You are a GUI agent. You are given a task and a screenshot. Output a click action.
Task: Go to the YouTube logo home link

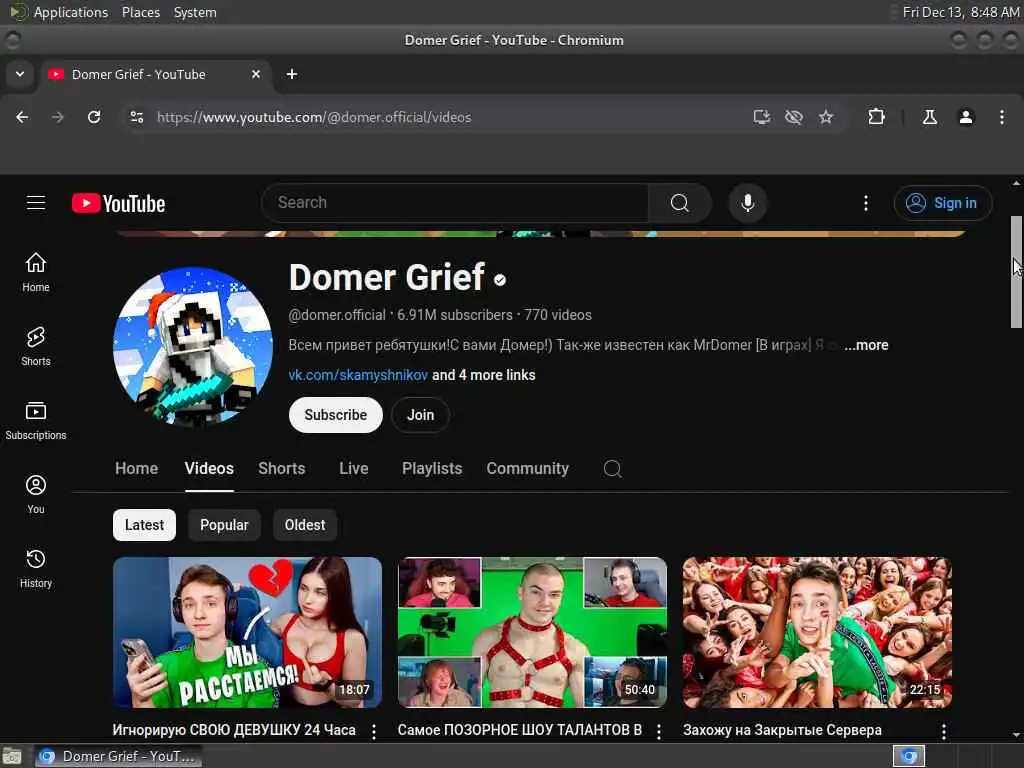[x=118, y=203]
